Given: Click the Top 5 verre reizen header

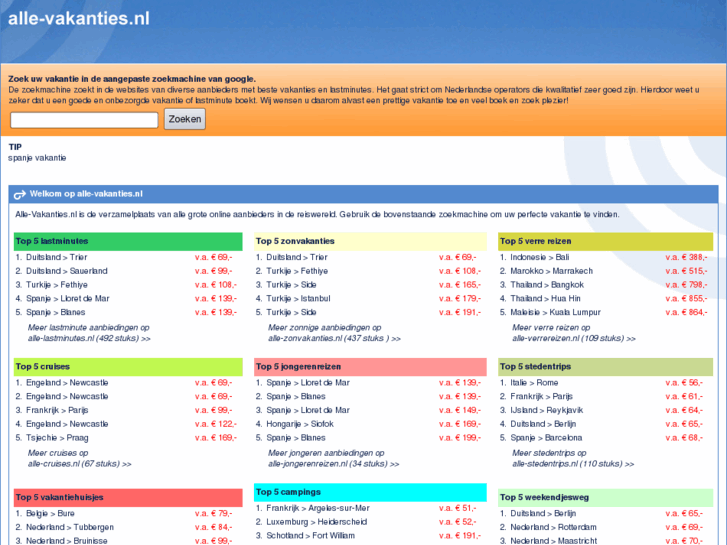Looking at the screenshot, I should [x=606, y=242].
